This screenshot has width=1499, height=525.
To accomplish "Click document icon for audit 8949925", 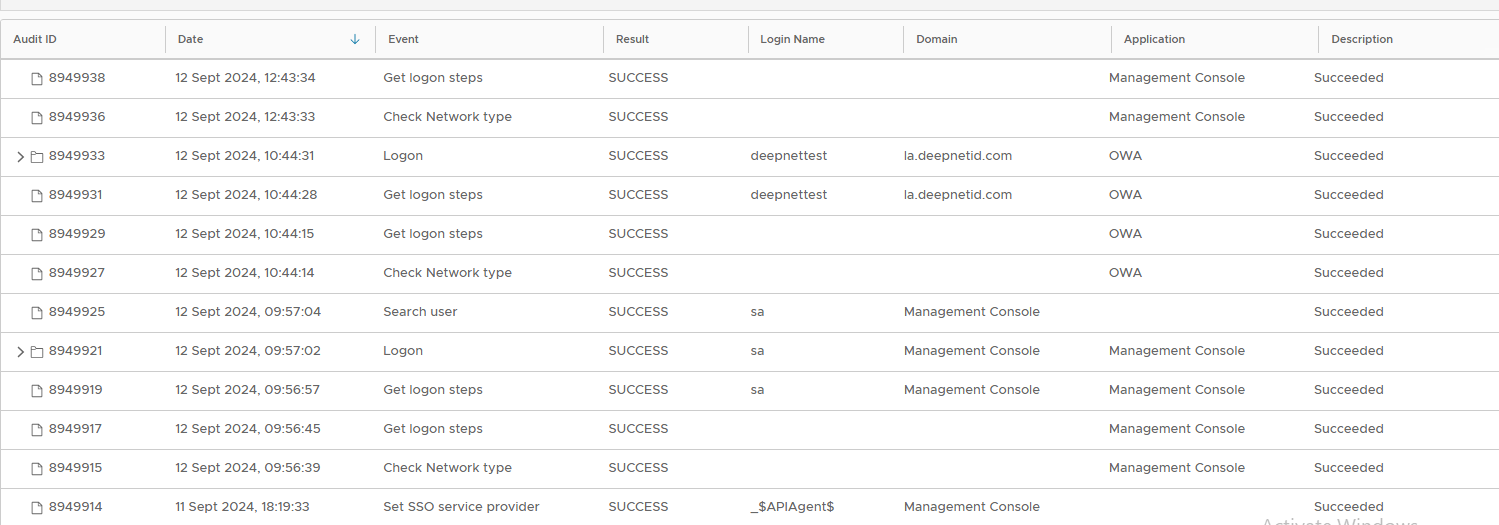I will (37, 312).
